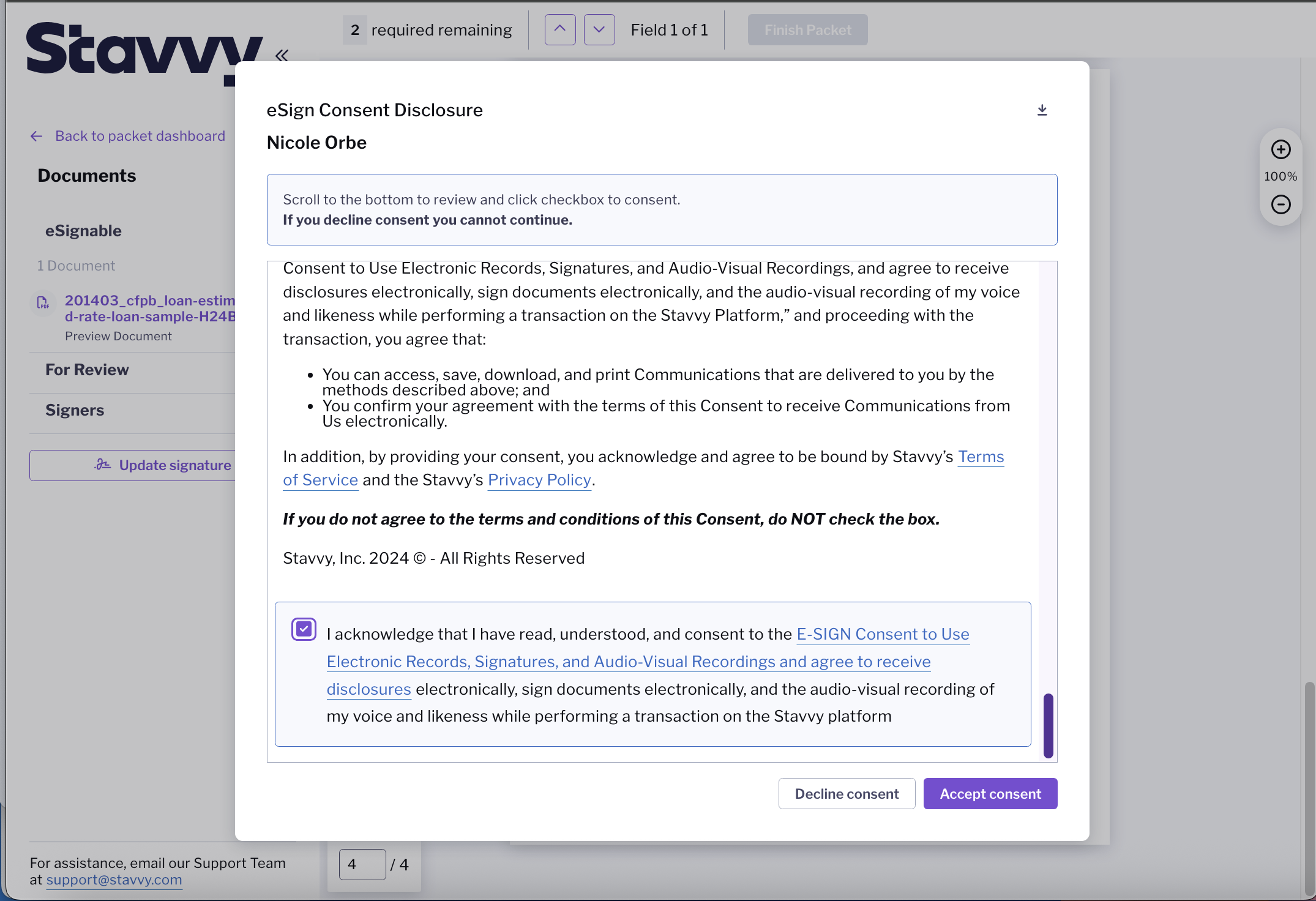Click 'Field 1 of 1' text
This screenshot has height=901, width=1316.
point(669,29)
